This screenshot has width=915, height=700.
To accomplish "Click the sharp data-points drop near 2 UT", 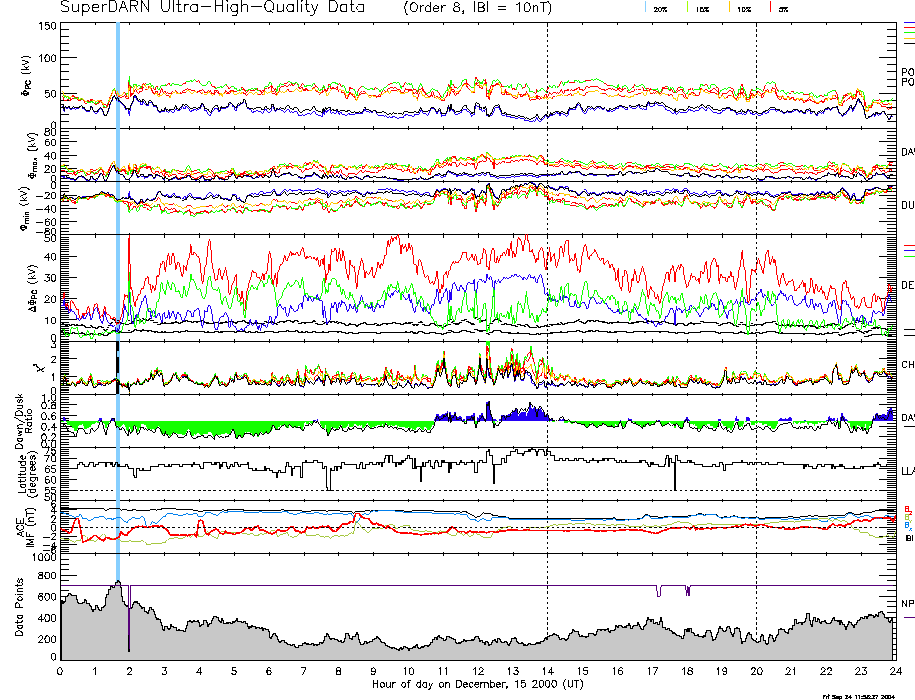I will point(129,618).
